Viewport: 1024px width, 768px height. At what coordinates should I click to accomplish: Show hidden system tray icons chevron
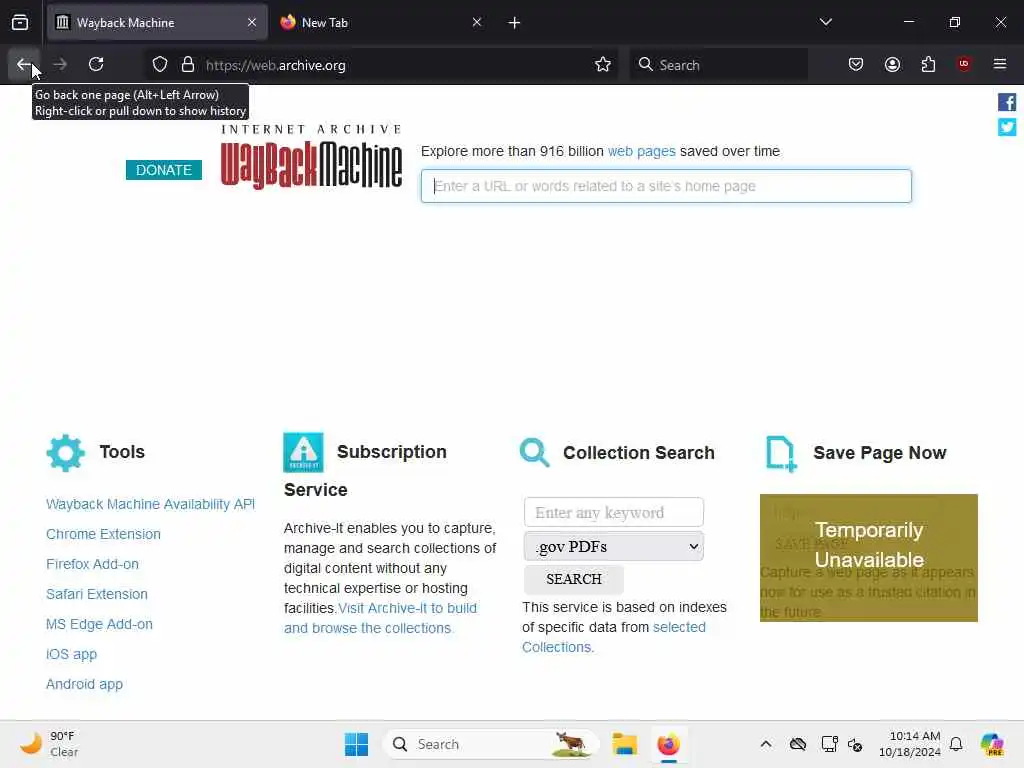pos(765,744)
